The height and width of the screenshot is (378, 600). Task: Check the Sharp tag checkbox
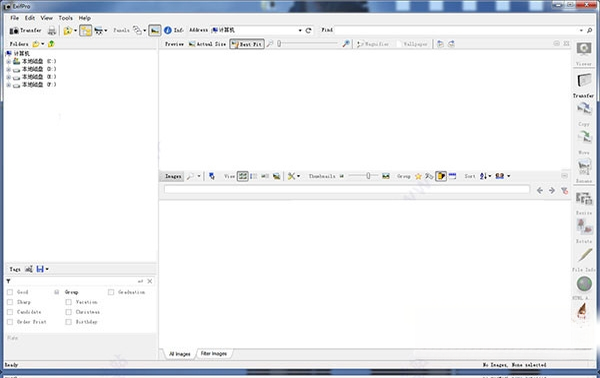point(10,302)
